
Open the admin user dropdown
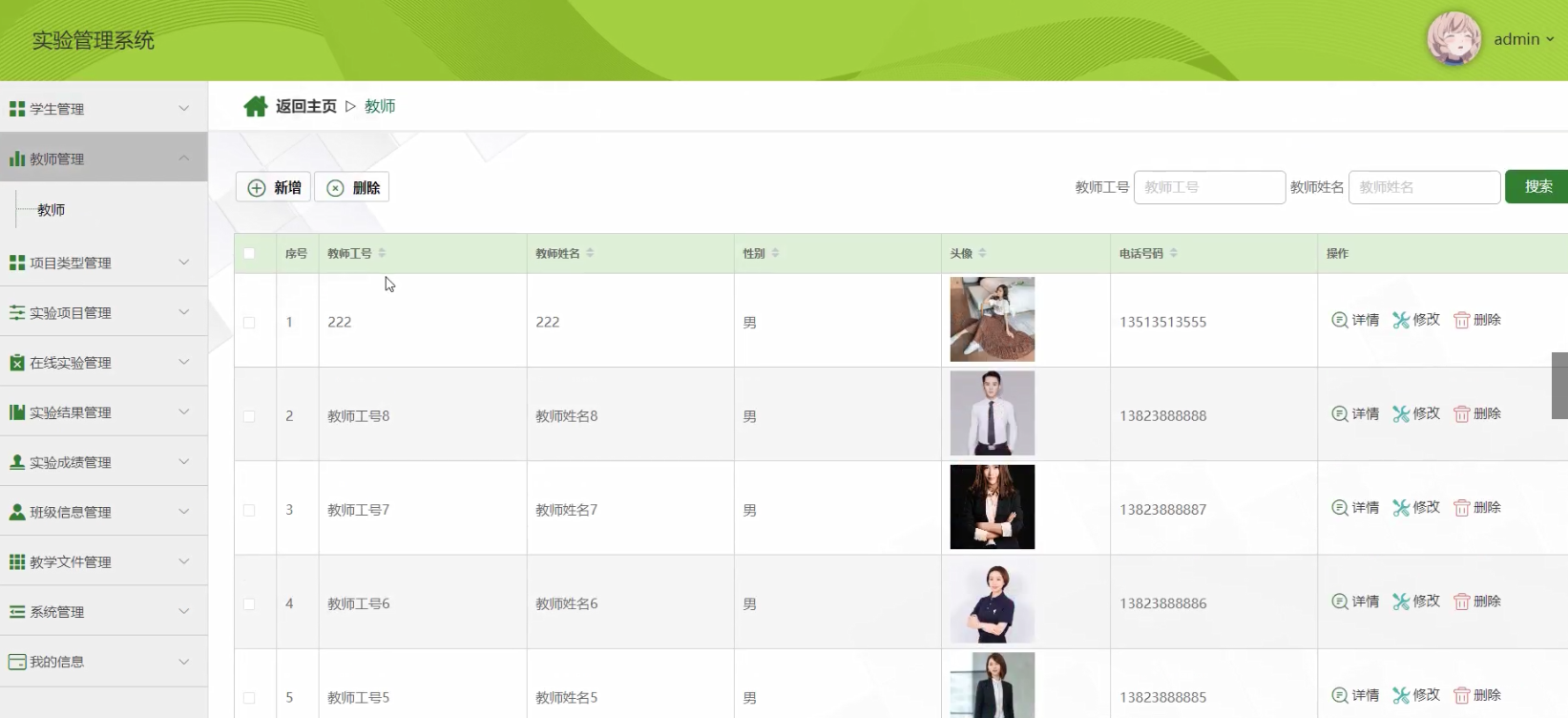coord(1524,39)
